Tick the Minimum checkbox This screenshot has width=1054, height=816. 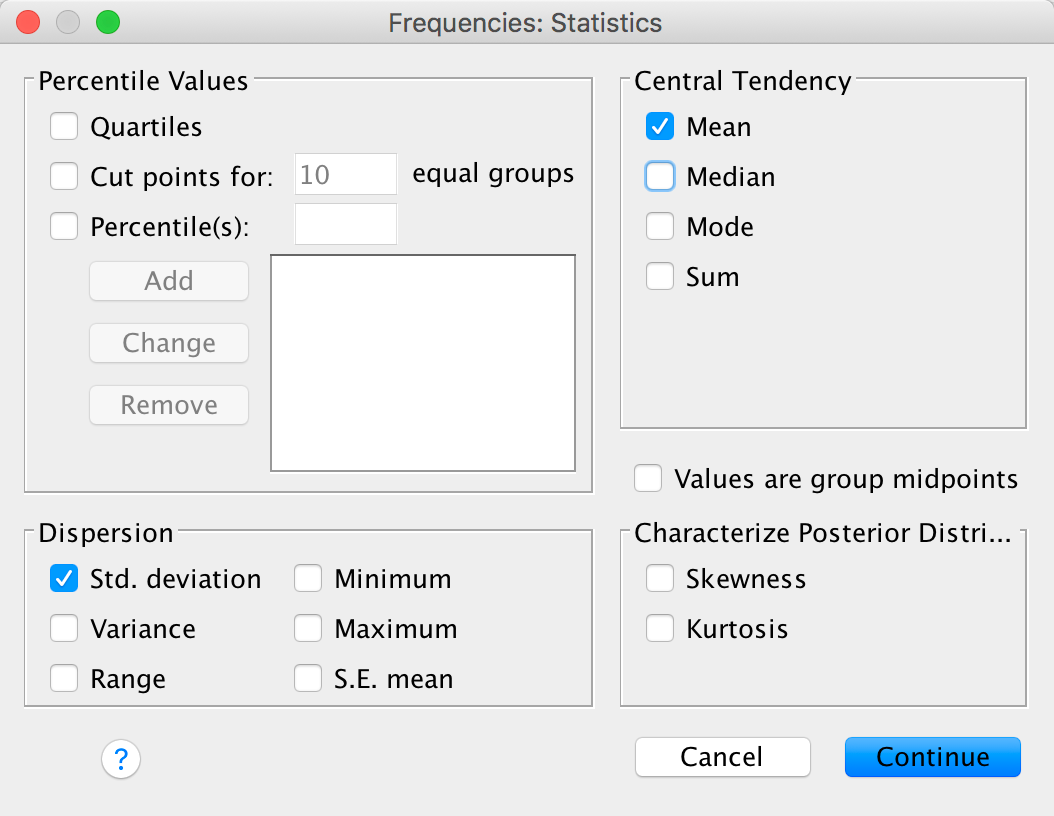click(308, 579)
